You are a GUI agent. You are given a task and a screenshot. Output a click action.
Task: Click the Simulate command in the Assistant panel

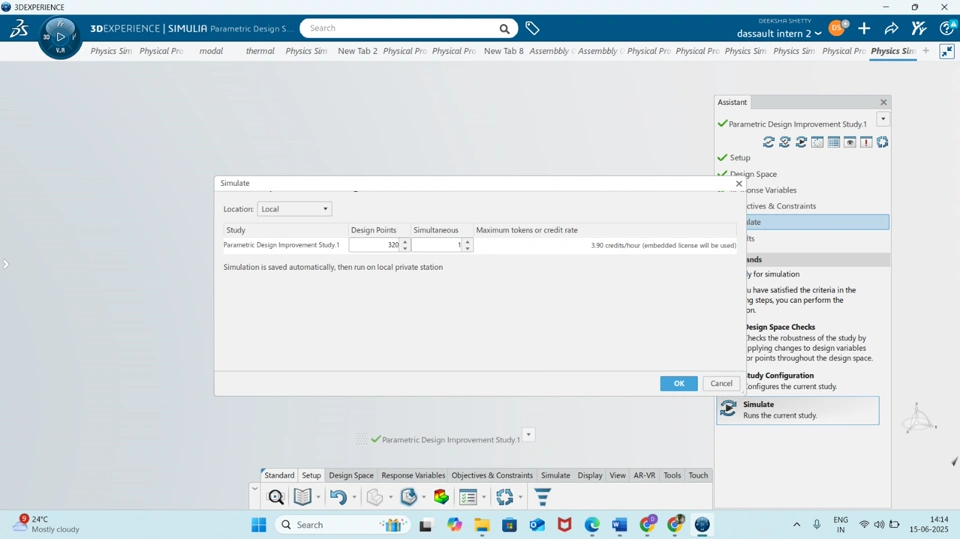[x=798, y=410]
